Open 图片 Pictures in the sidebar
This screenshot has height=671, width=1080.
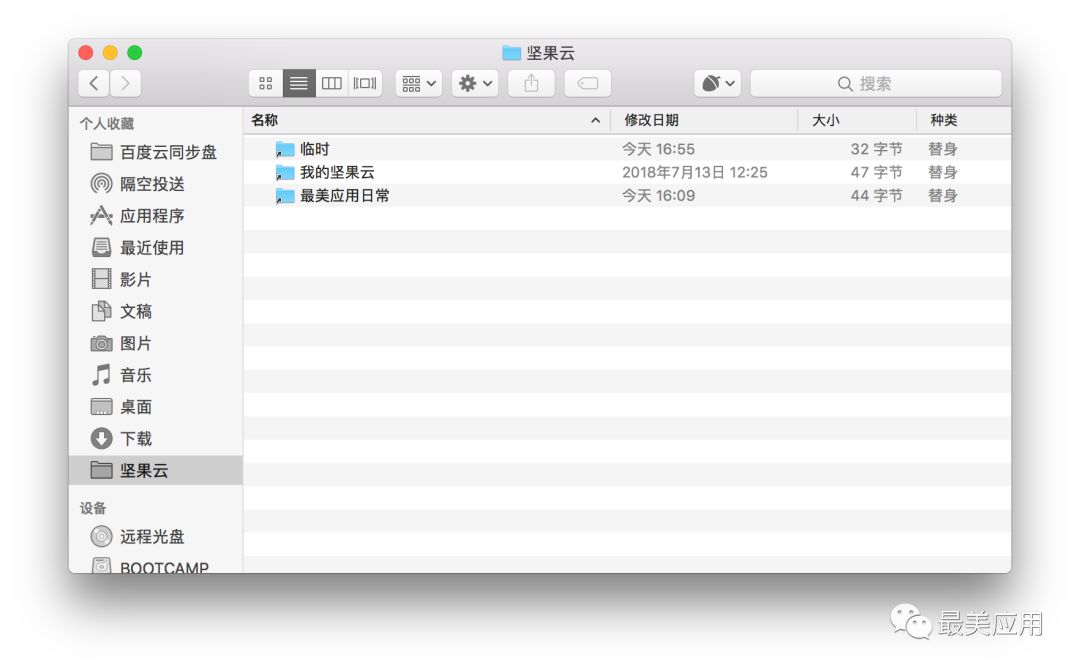coord(156,343)
